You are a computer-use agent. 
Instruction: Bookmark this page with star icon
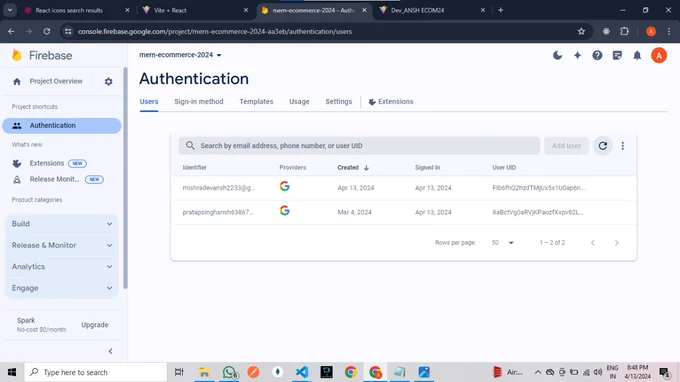(581, 31)
